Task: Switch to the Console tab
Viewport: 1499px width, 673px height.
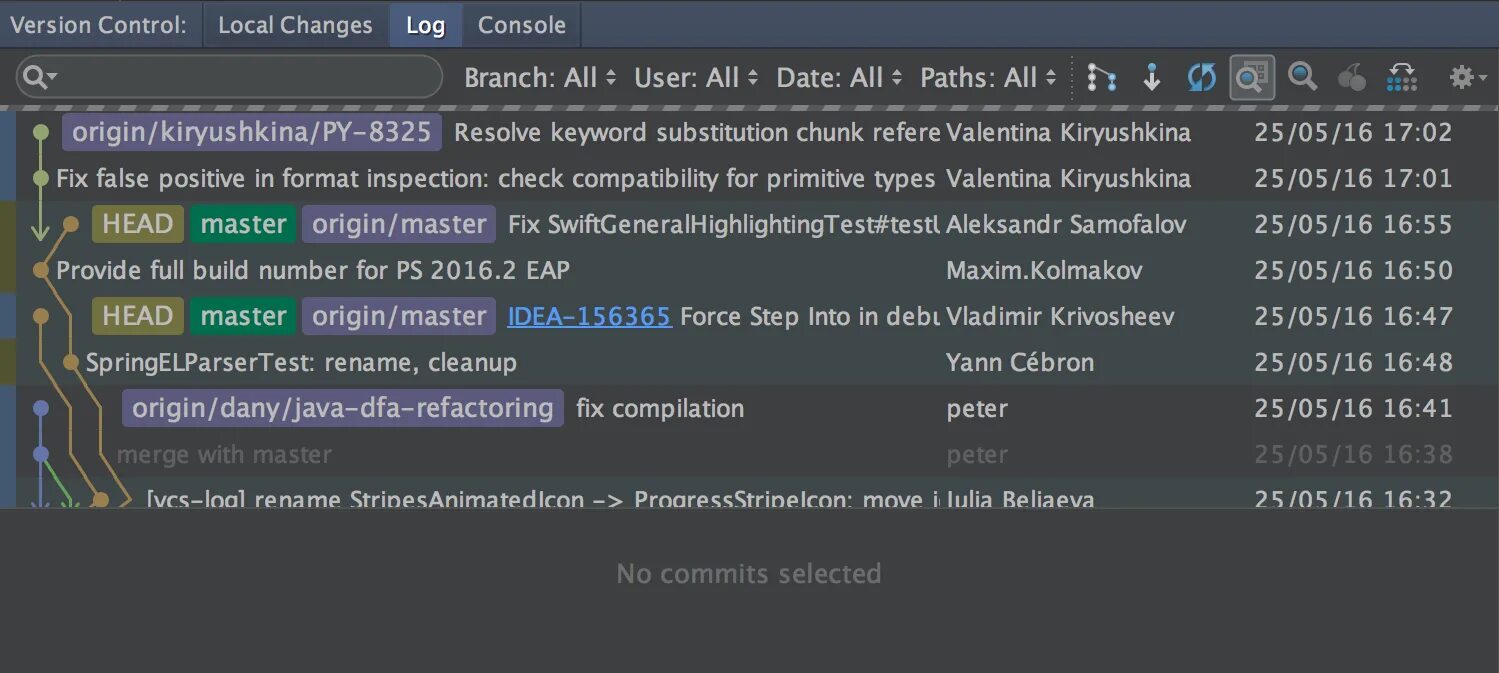Action: (522, 25)
